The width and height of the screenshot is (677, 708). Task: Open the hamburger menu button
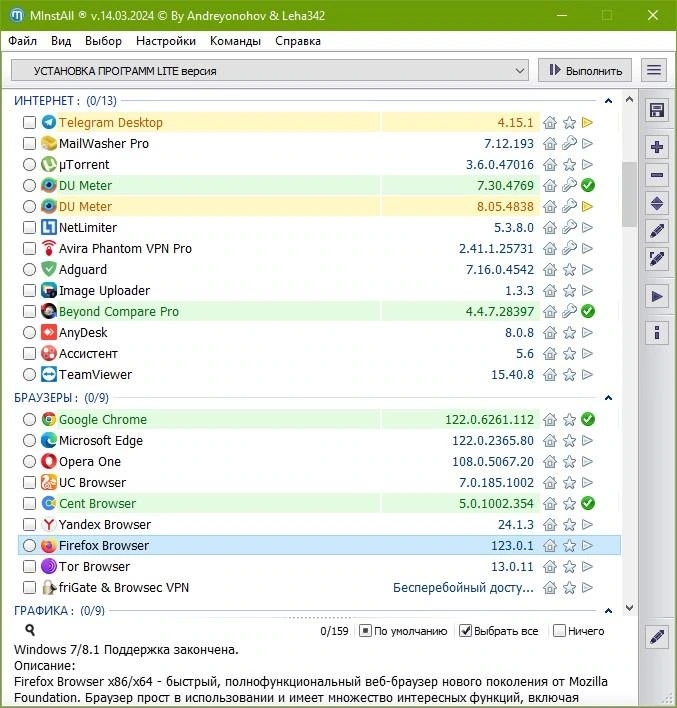click(x=654, y=70)
